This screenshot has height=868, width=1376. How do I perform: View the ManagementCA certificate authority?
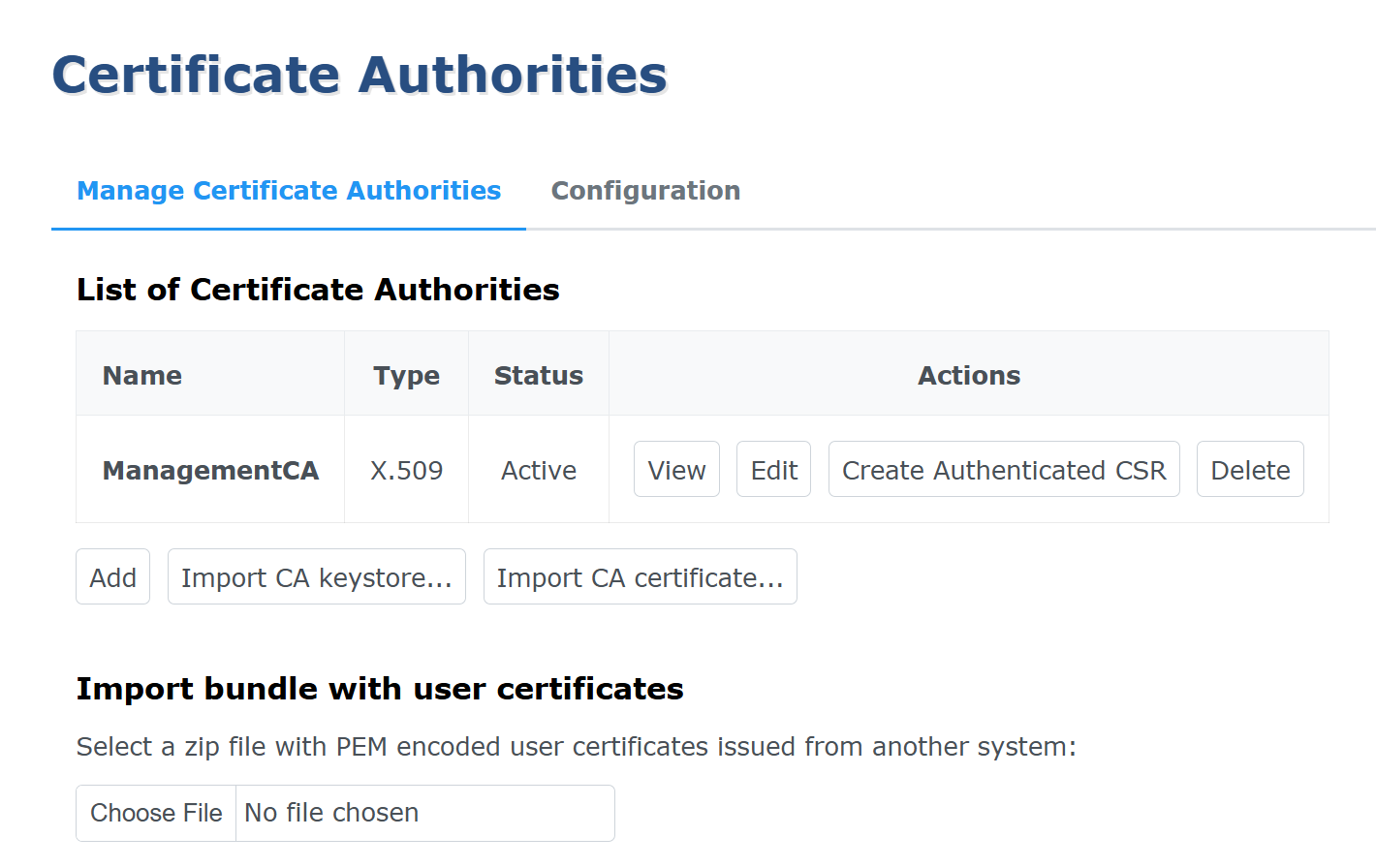pos(676,470)
